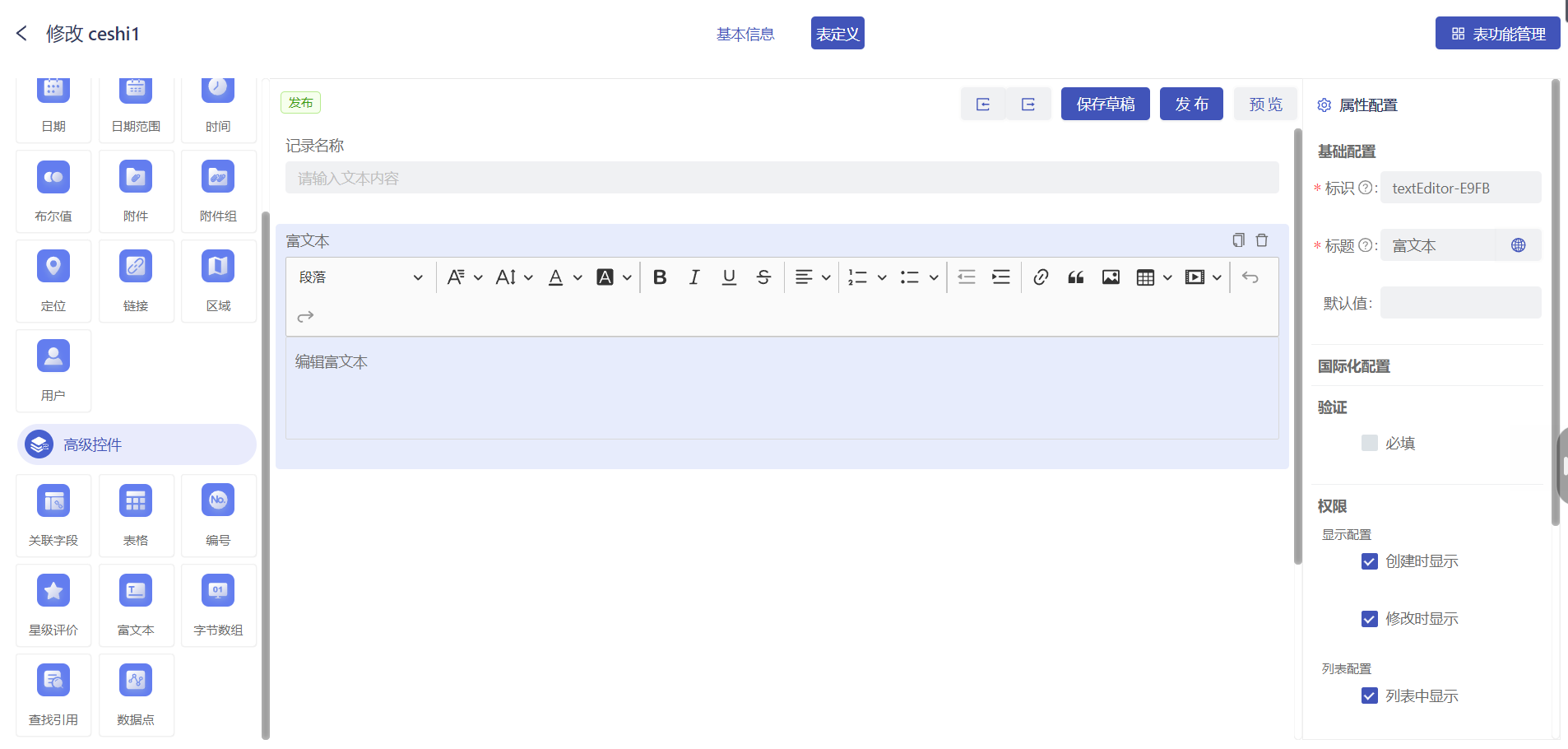Open the 段落 paragraph style dropdown
The image size is (1568, 749).
click(360, 277)
